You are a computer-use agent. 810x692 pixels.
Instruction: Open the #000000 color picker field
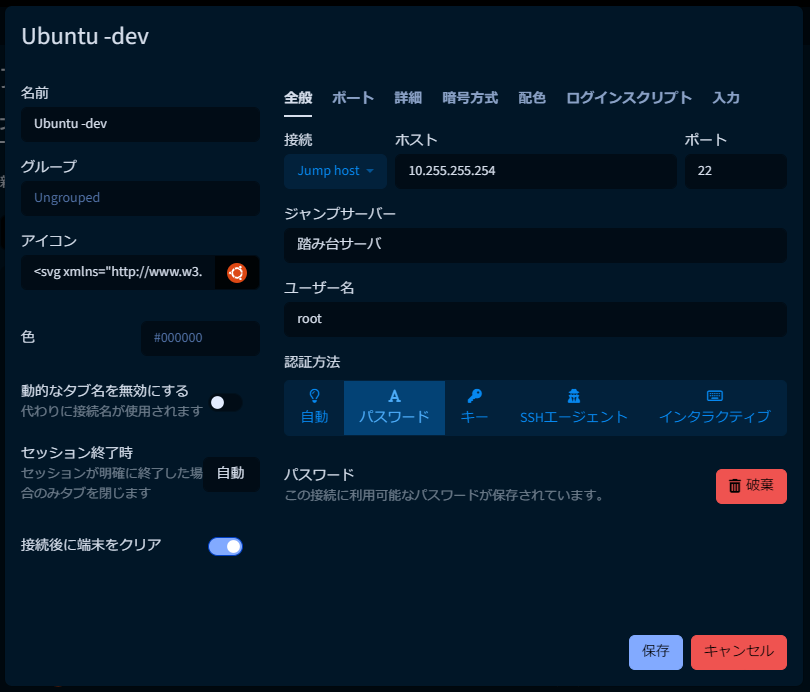(200, 338)
